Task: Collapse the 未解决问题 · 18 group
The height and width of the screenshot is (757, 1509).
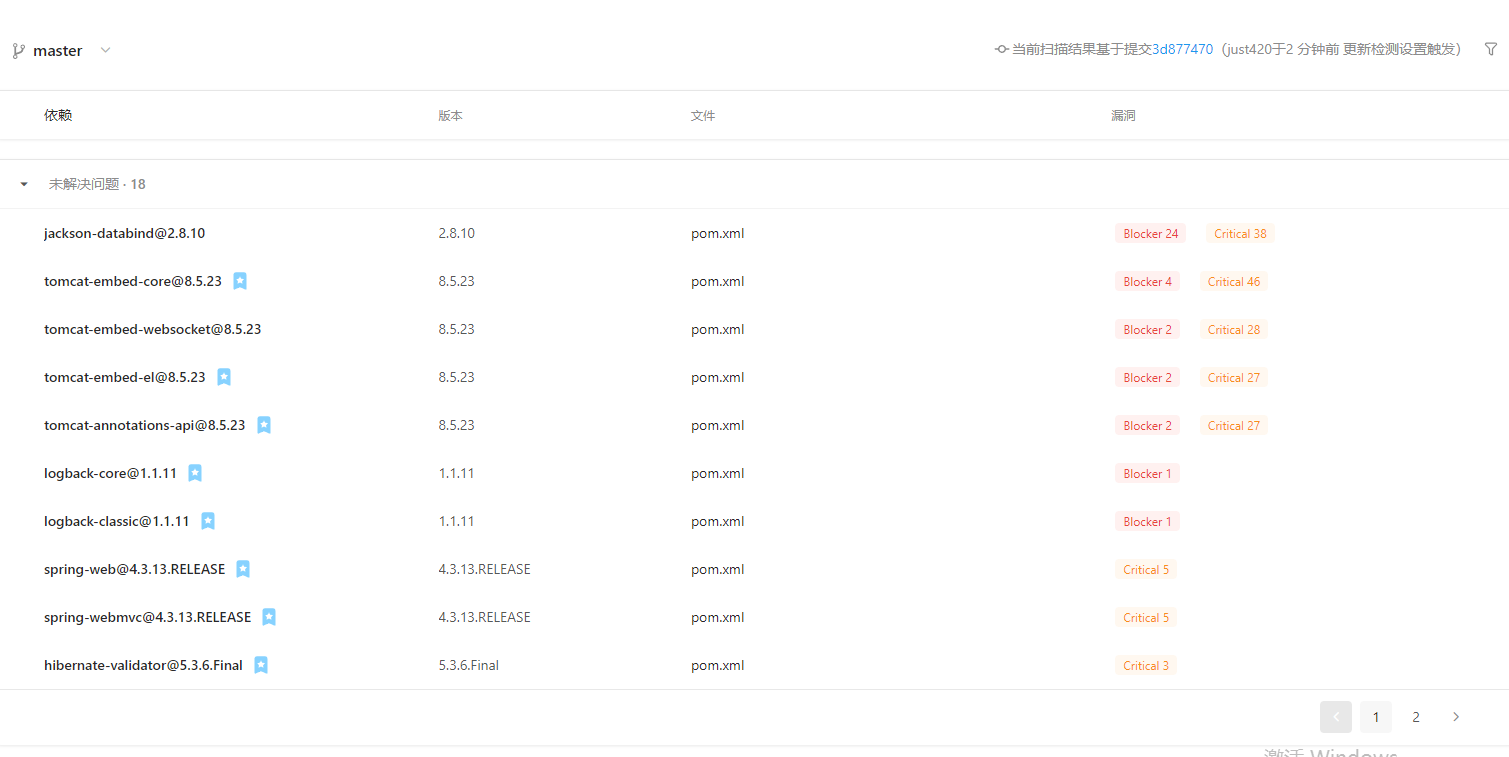Action: coord(24,184)
